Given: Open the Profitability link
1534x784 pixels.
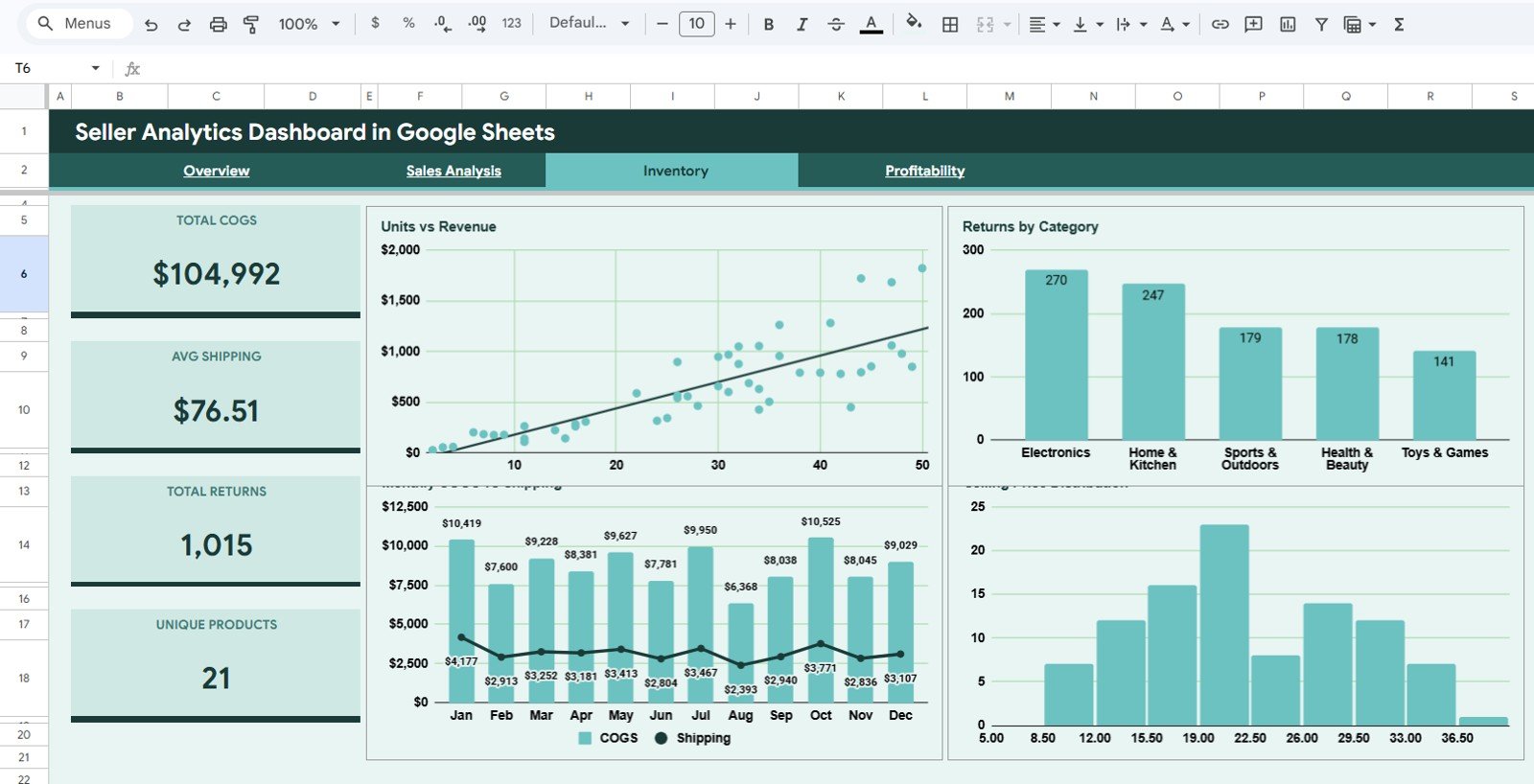Looking at the screenshot, I should click(x=924, y=171).
